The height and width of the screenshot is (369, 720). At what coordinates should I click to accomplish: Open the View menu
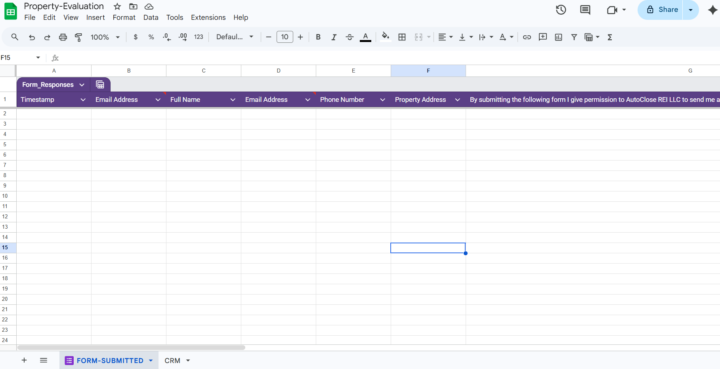pyautogui.click(x=71, y=17)
